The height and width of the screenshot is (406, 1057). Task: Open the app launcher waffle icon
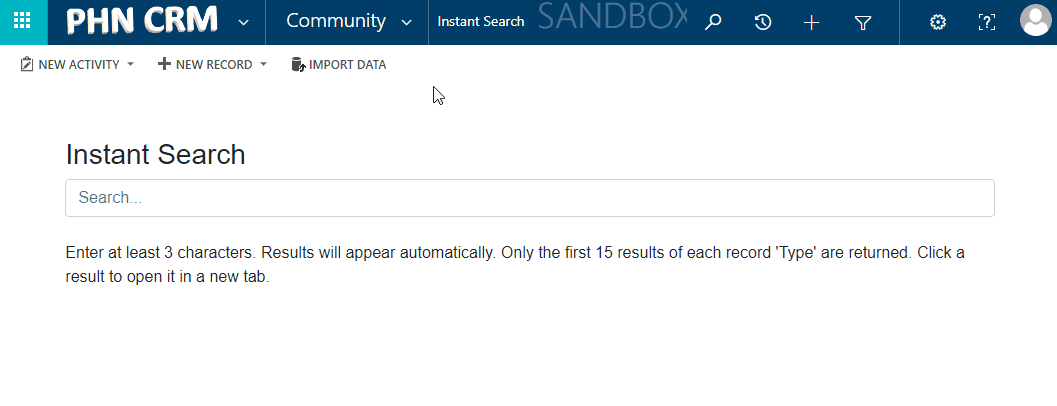[x=22, y=21]
